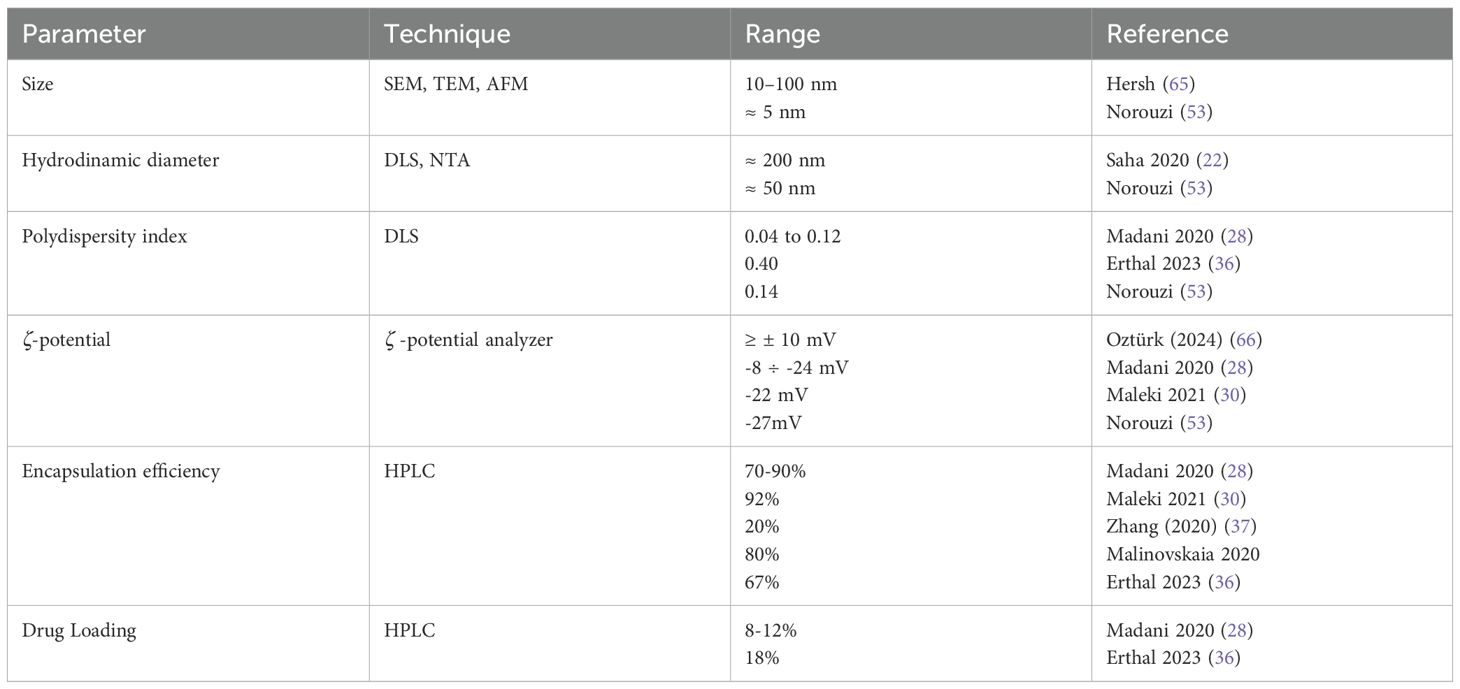Click the 70-90% encapsulation range value
The height and width of the screenshot is (689, 1460).
click(x=774, y=471)
